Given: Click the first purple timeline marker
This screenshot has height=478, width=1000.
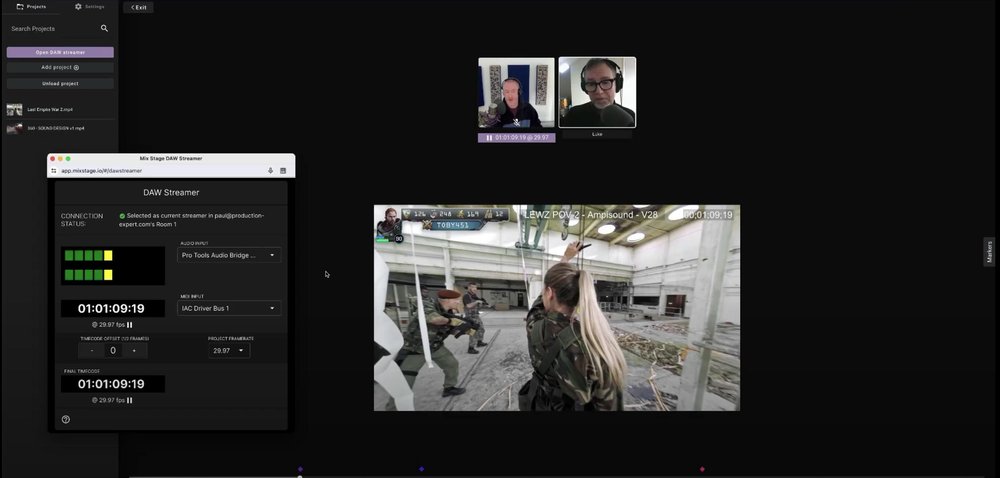Looking at the screenshot, I should (x=300, y=469).
